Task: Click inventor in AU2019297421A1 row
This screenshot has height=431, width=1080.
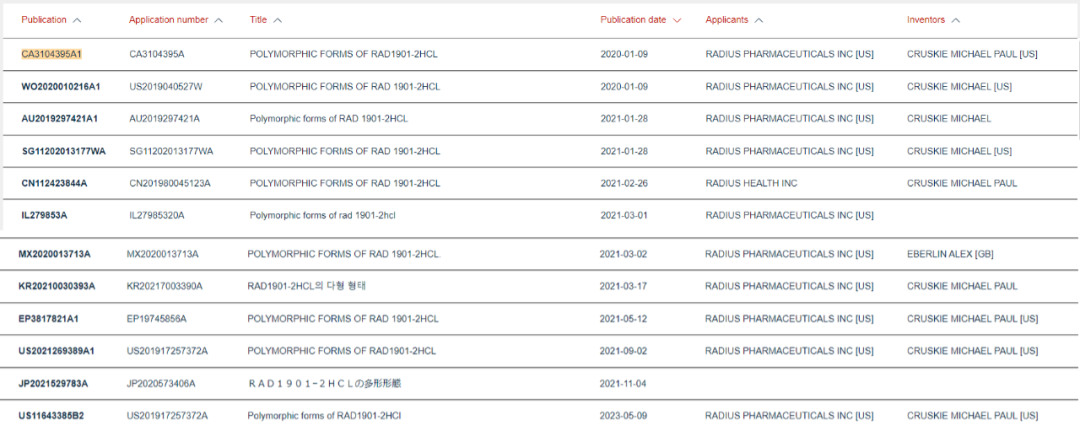Action: pos(950,118)
